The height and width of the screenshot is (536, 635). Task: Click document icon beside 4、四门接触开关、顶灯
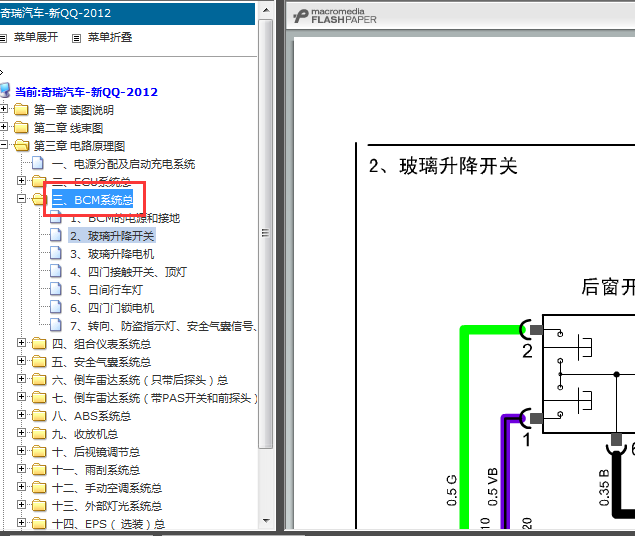coord(55,271)
